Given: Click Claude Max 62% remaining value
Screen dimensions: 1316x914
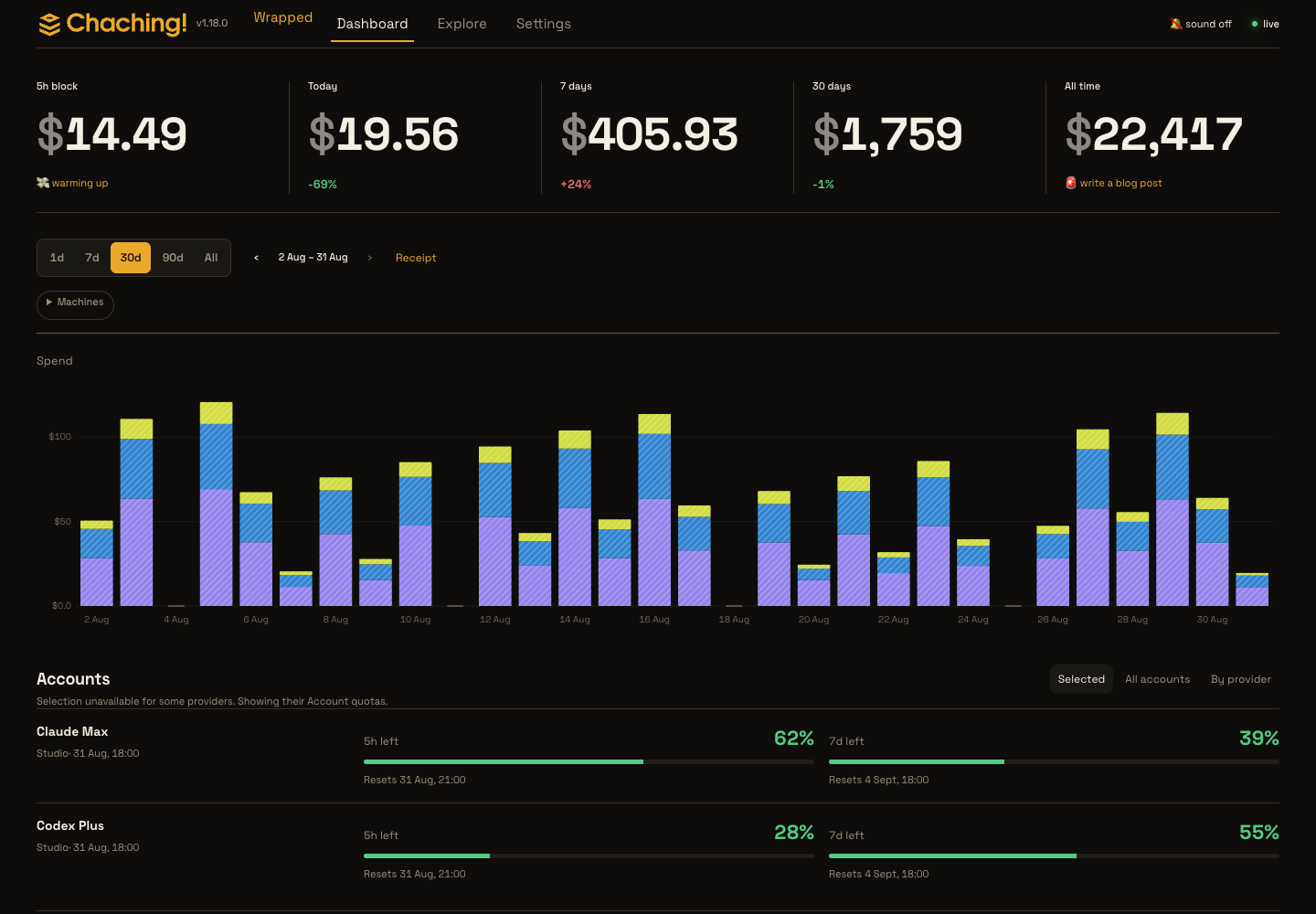Looking at the screenshot, I should click(x=793, y=738).
